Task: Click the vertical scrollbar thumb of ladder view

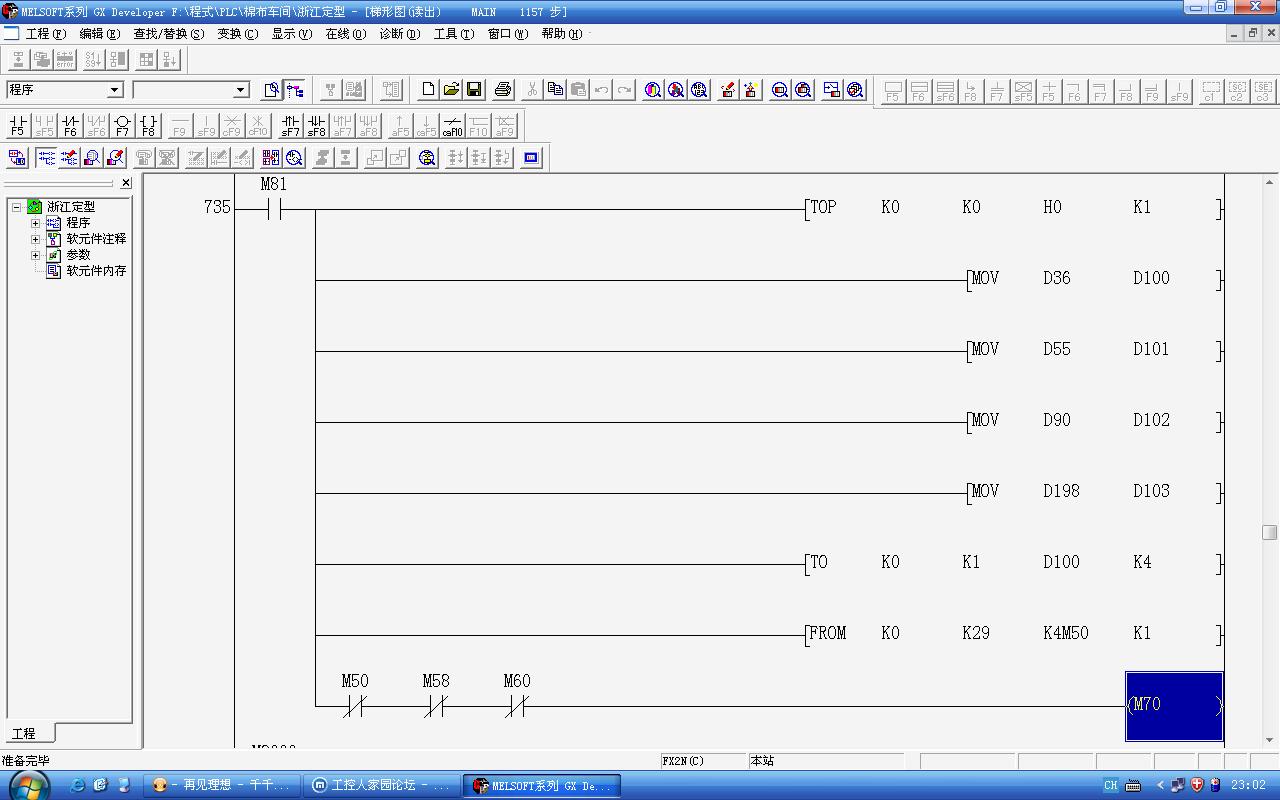Action: coord(1269,532)
